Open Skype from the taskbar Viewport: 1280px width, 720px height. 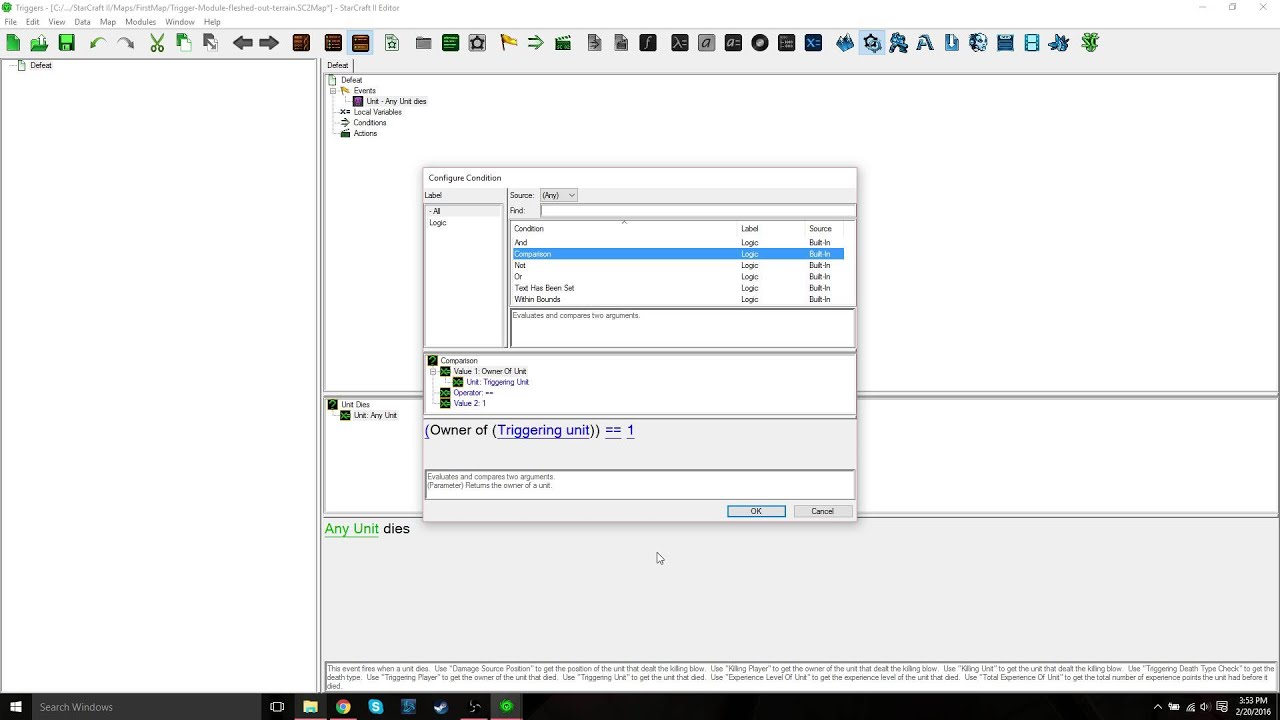(376, 707)
